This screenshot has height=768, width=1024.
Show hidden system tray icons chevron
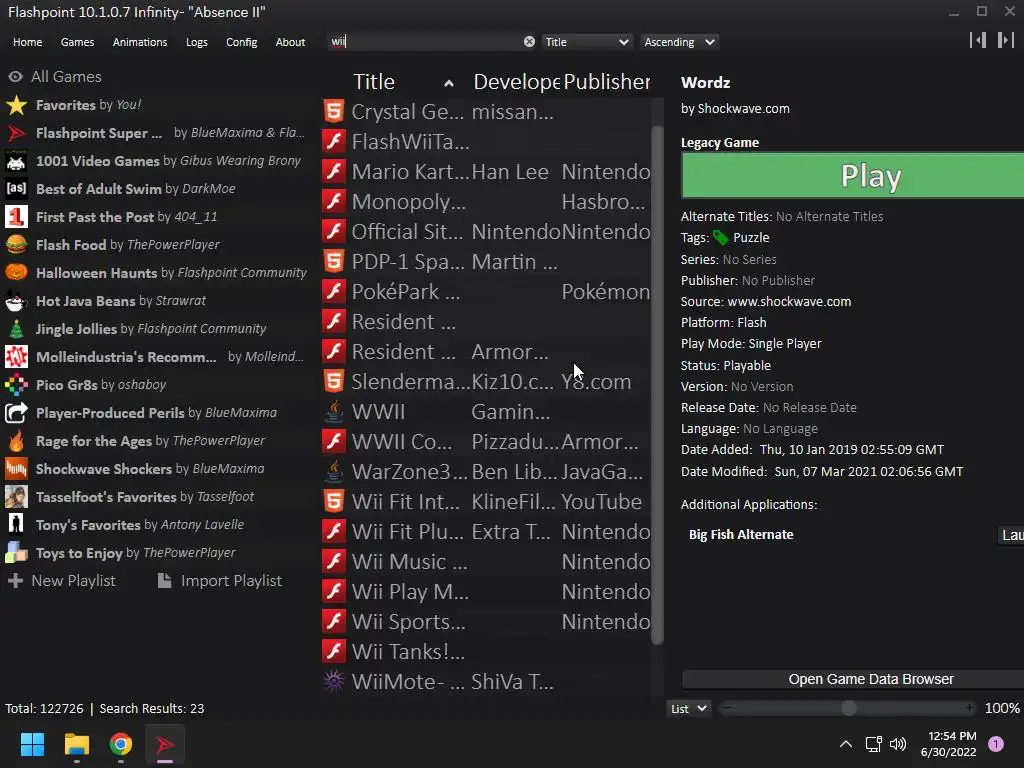(x=846, y=744)
